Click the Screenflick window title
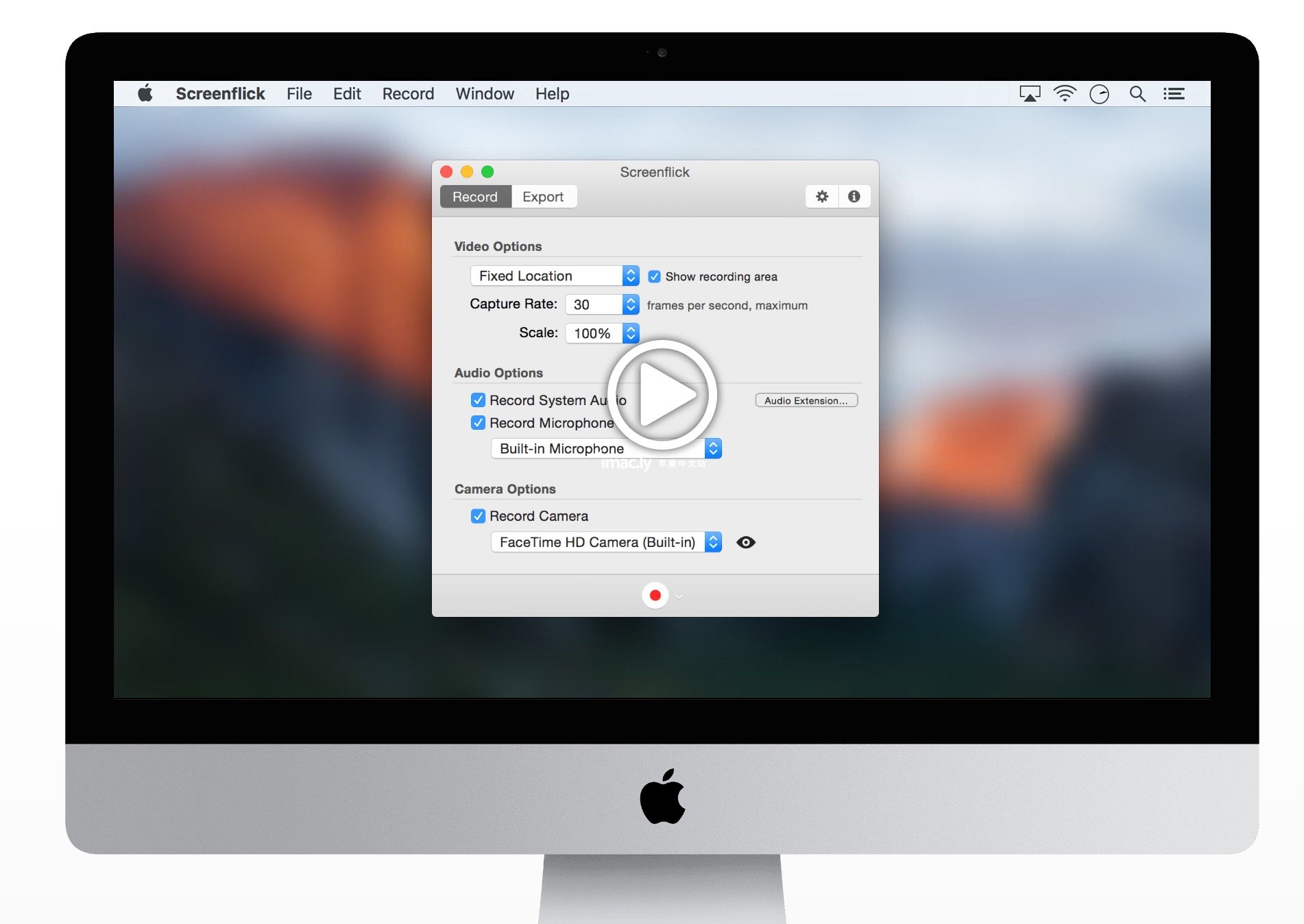The image size is (1304, 924). tap(655, 172)
